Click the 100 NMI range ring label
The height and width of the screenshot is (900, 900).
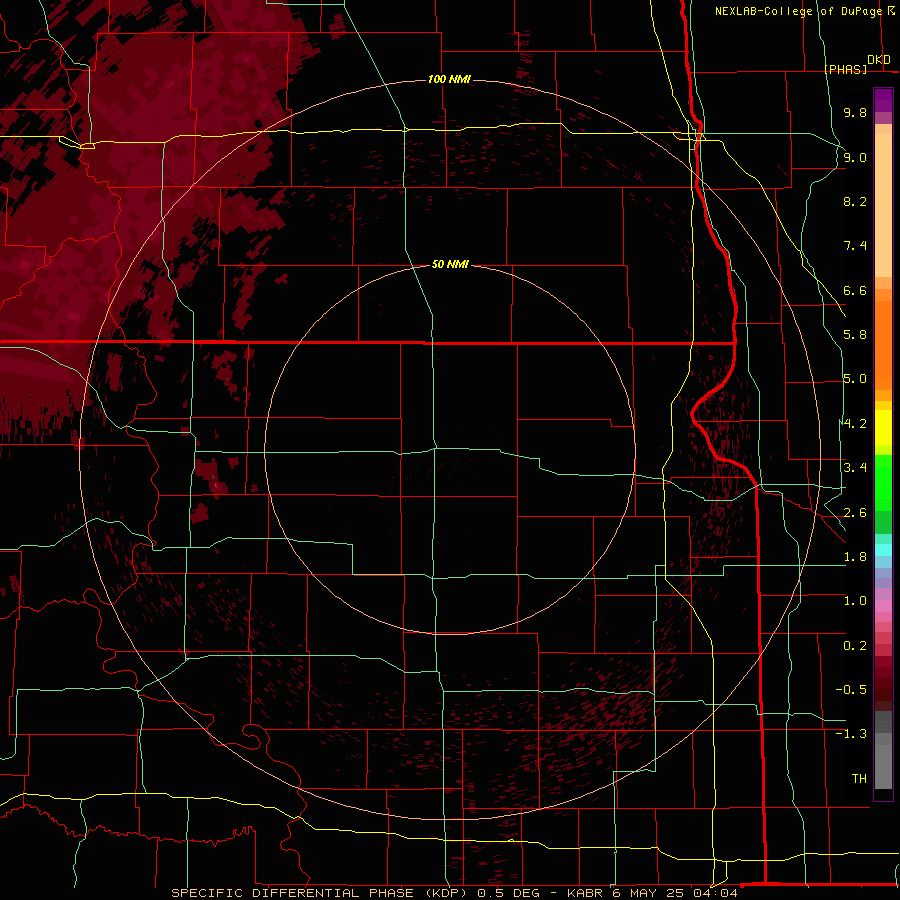449,79
